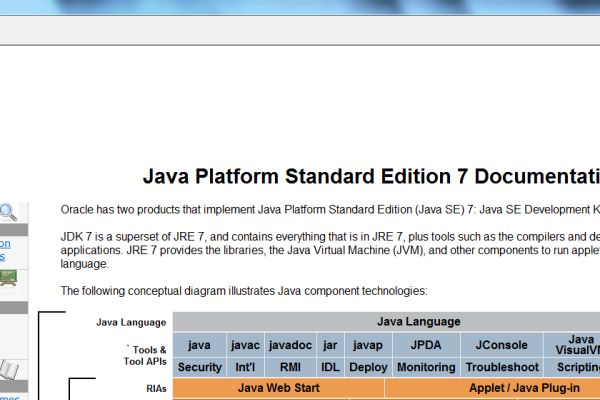The width and height of the screenshot is (600, 400).
Task: Open the javadoc cell in diagram
Action: tap(290, 345)
